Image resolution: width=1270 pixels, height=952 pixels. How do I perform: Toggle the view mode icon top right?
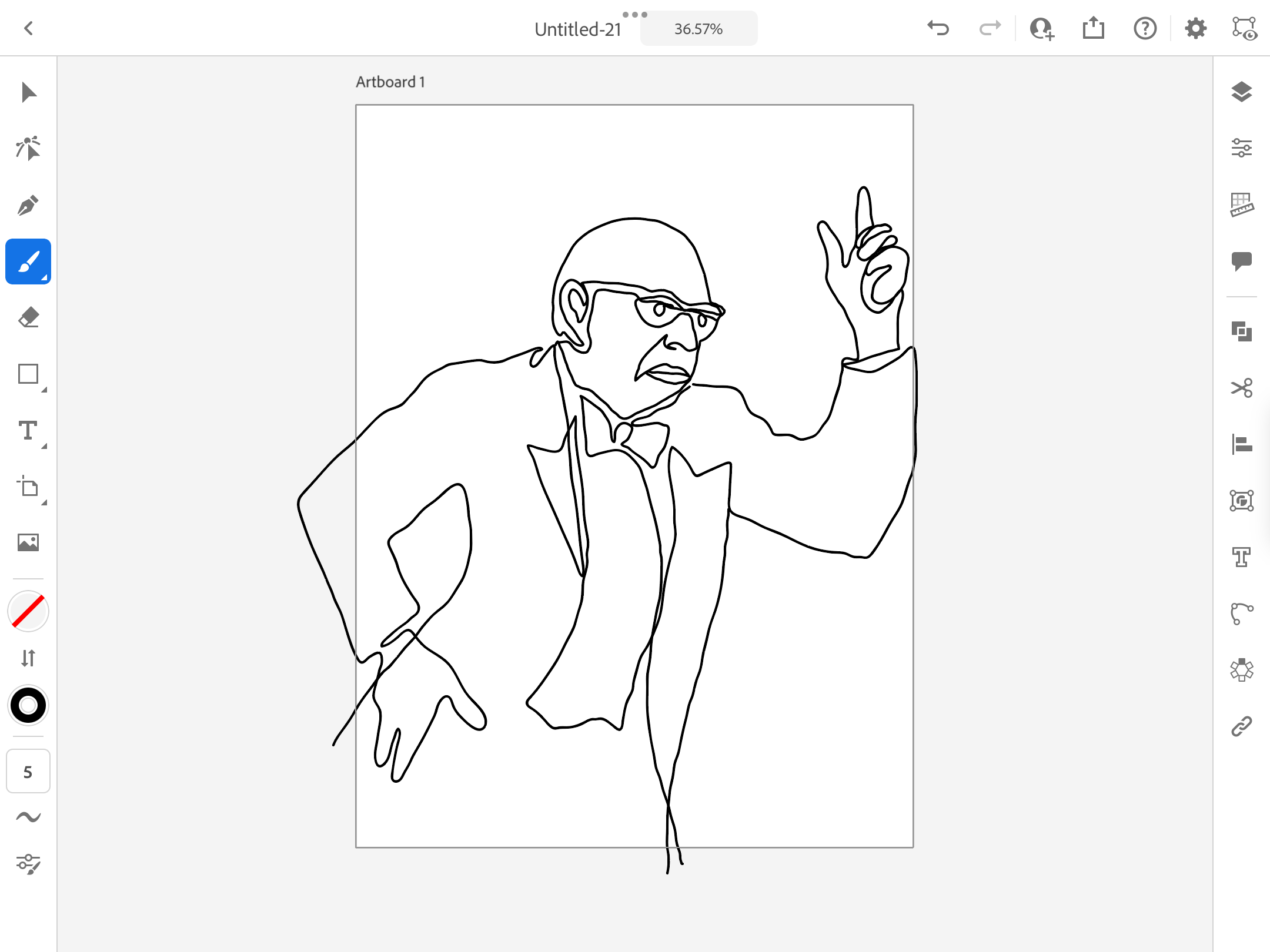1244,28
